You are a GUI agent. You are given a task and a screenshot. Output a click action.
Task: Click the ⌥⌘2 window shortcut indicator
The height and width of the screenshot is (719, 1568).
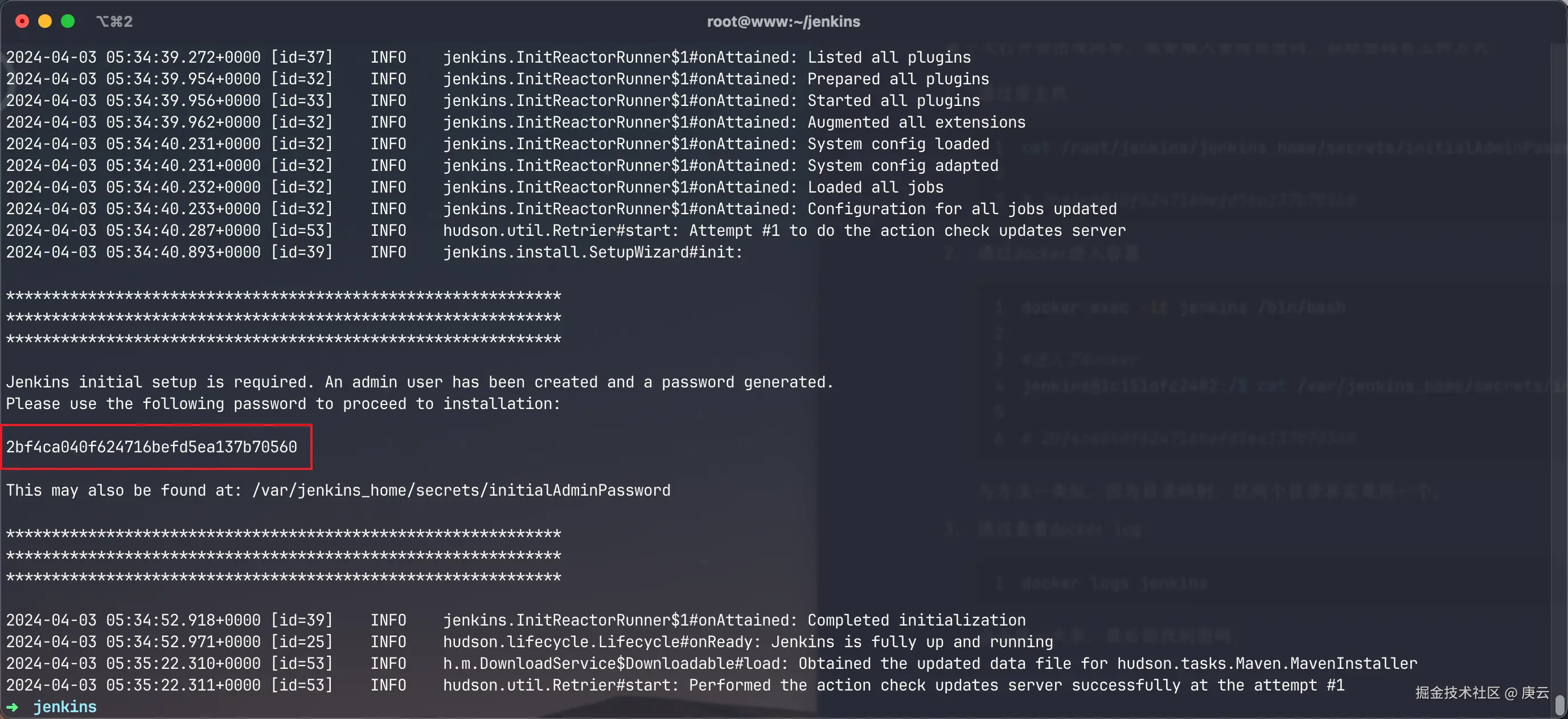tap(114, 21)
